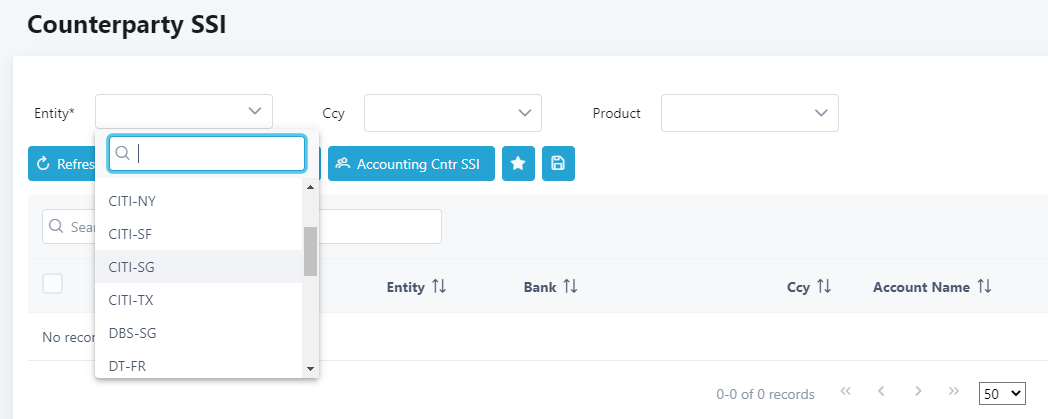Viewport: 1048px width, 419px height.
Task: Jump to last page double-arrow
Action: click(x=954, y=392)
